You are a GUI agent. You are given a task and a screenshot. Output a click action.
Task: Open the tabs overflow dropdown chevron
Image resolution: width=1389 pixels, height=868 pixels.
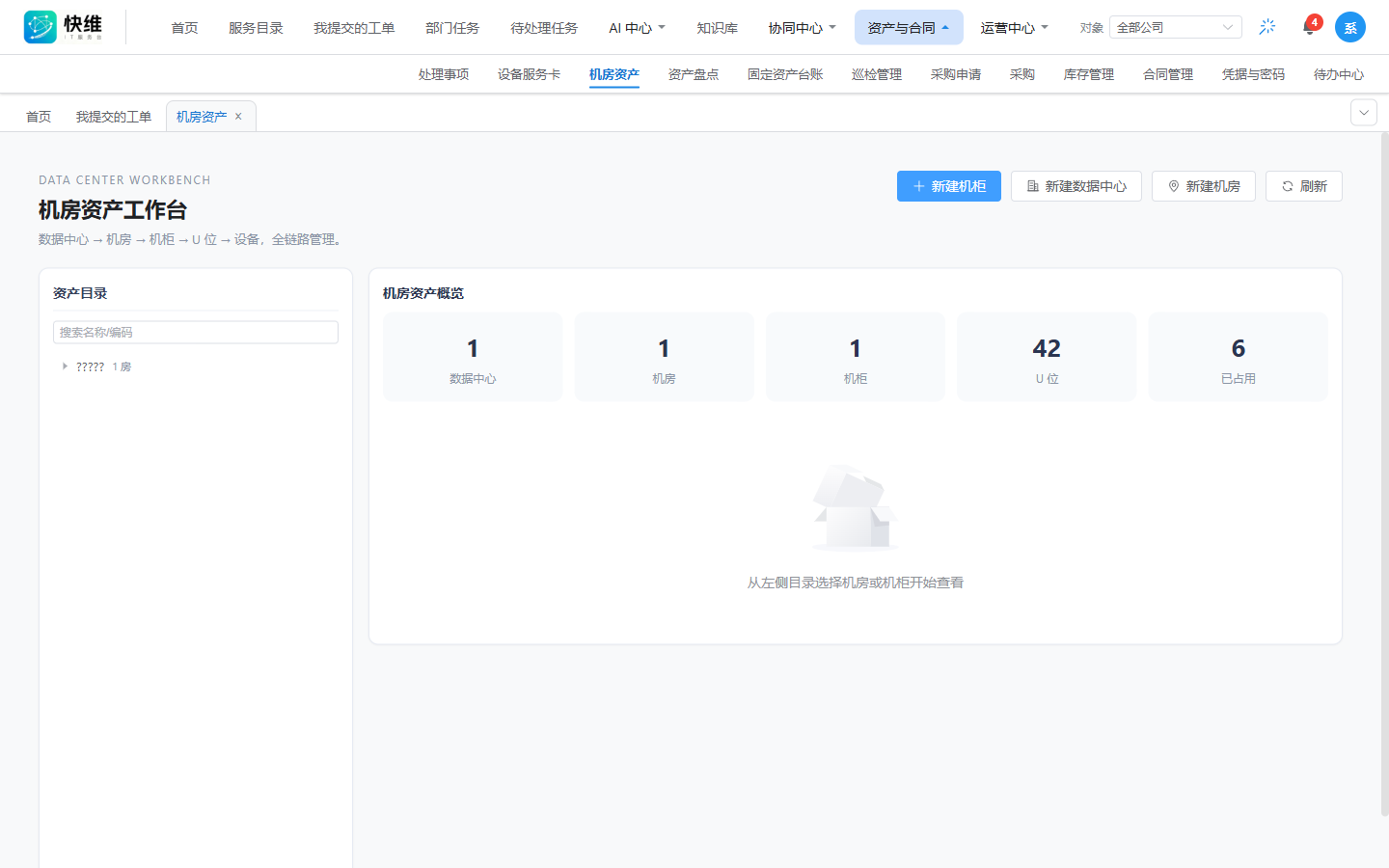click(1364, 113)
